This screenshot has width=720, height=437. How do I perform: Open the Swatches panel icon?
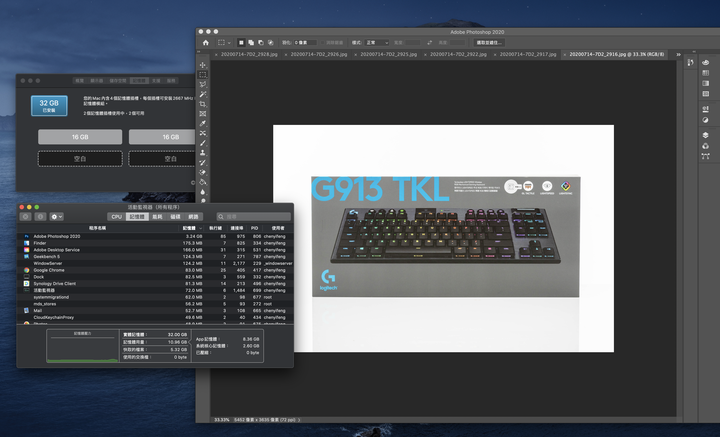point(706,73)
